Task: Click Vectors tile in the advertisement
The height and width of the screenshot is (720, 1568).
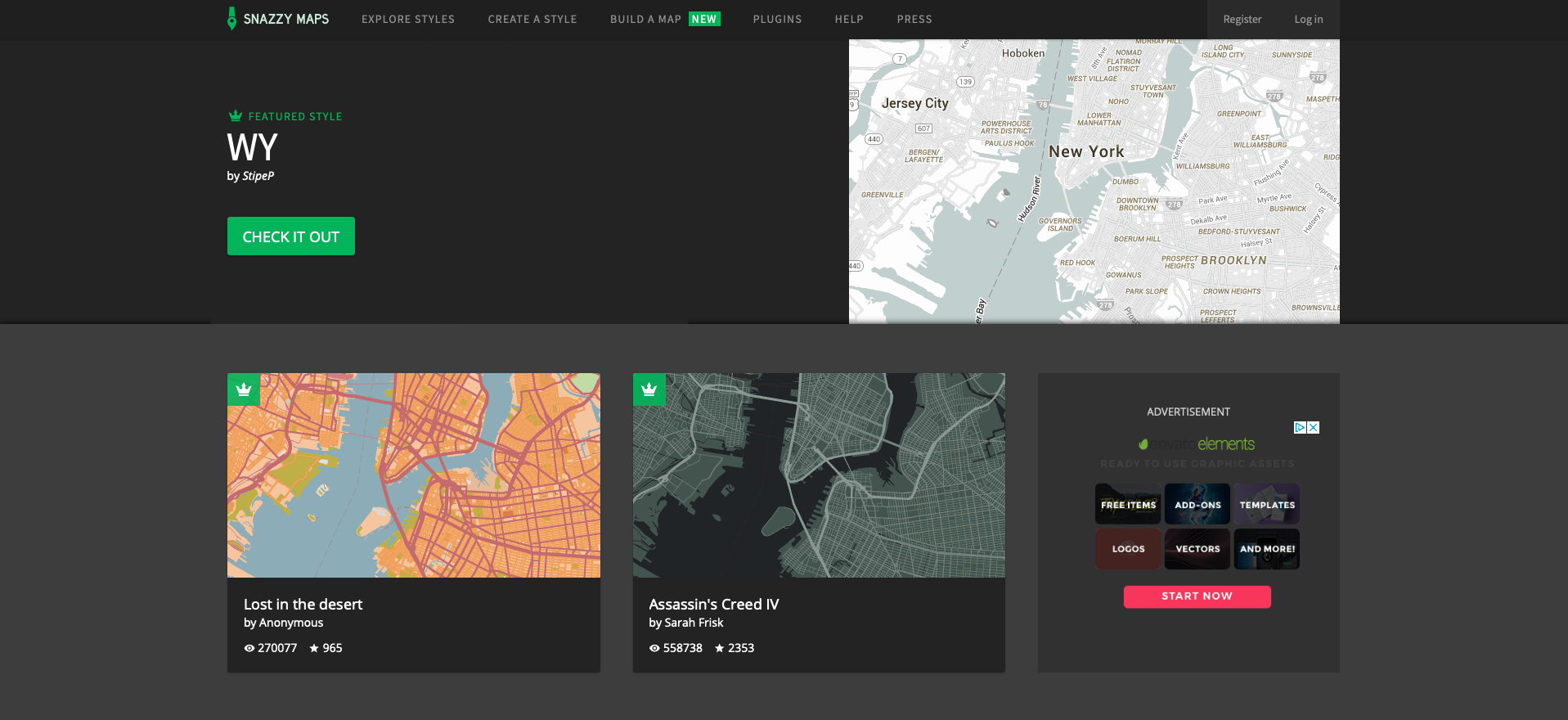Action: point(1197,549)
